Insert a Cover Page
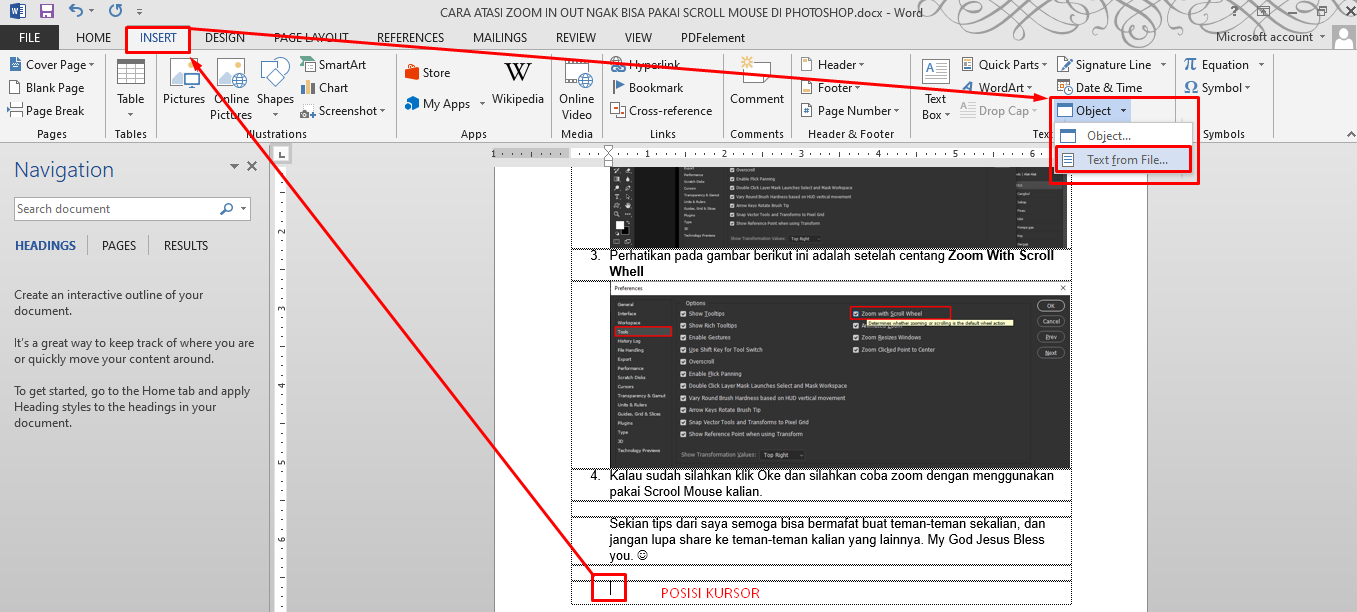The height and width of the screenshot is (612, 1357). [x=52, y=65]
